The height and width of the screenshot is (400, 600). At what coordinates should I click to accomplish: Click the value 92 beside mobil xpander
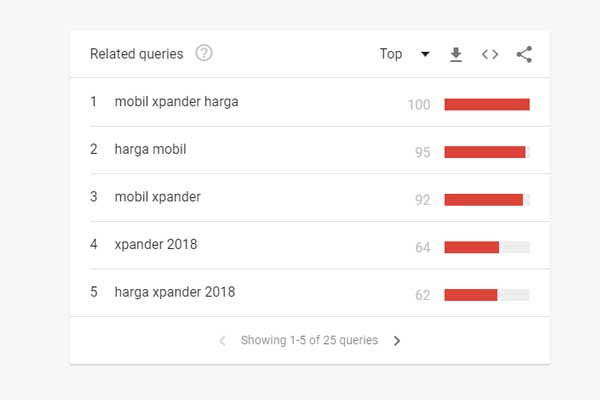pos(422,200)
